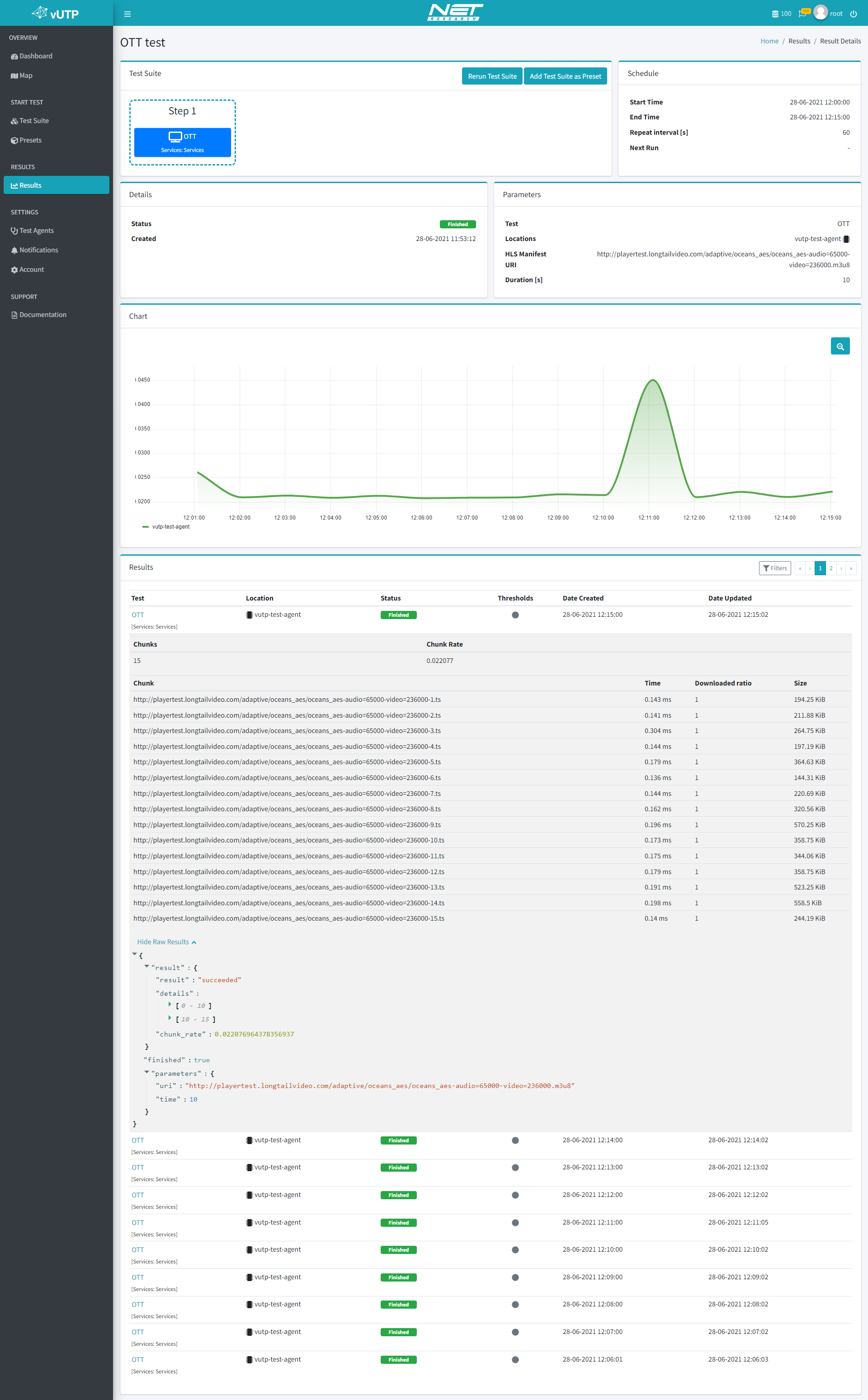Click Date Created column header

tap(583, 598)
